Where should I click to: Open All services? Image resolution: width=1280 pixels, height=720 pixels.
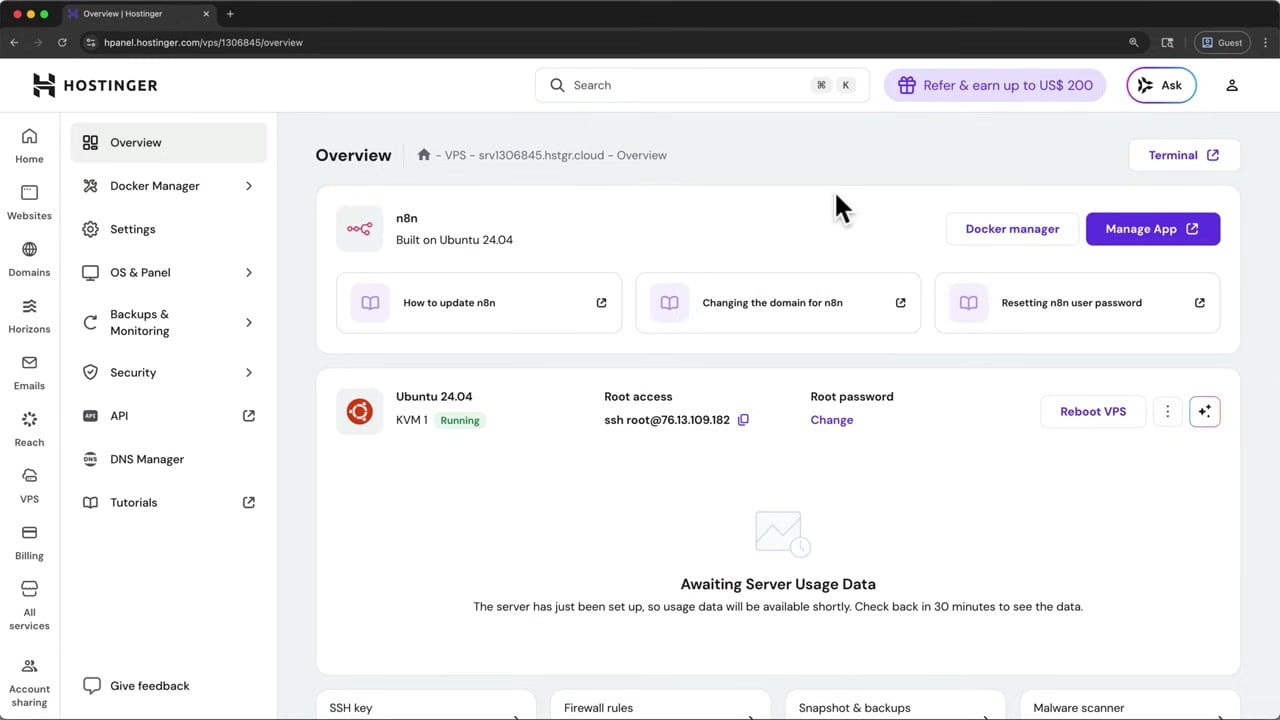29,606
